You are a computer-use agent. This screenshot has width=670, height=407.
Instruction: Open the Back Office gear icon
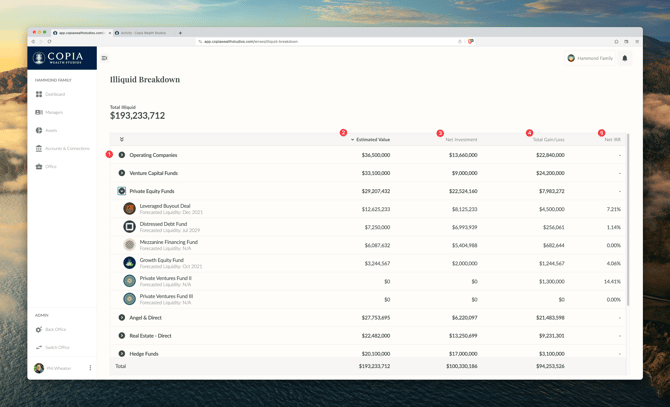click(x=39, y=329)
